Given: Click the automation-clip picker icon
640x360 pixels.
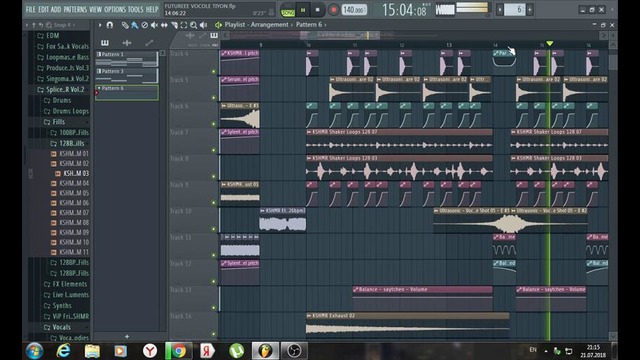Looking at the screenshot, I should tap(149, 42).
